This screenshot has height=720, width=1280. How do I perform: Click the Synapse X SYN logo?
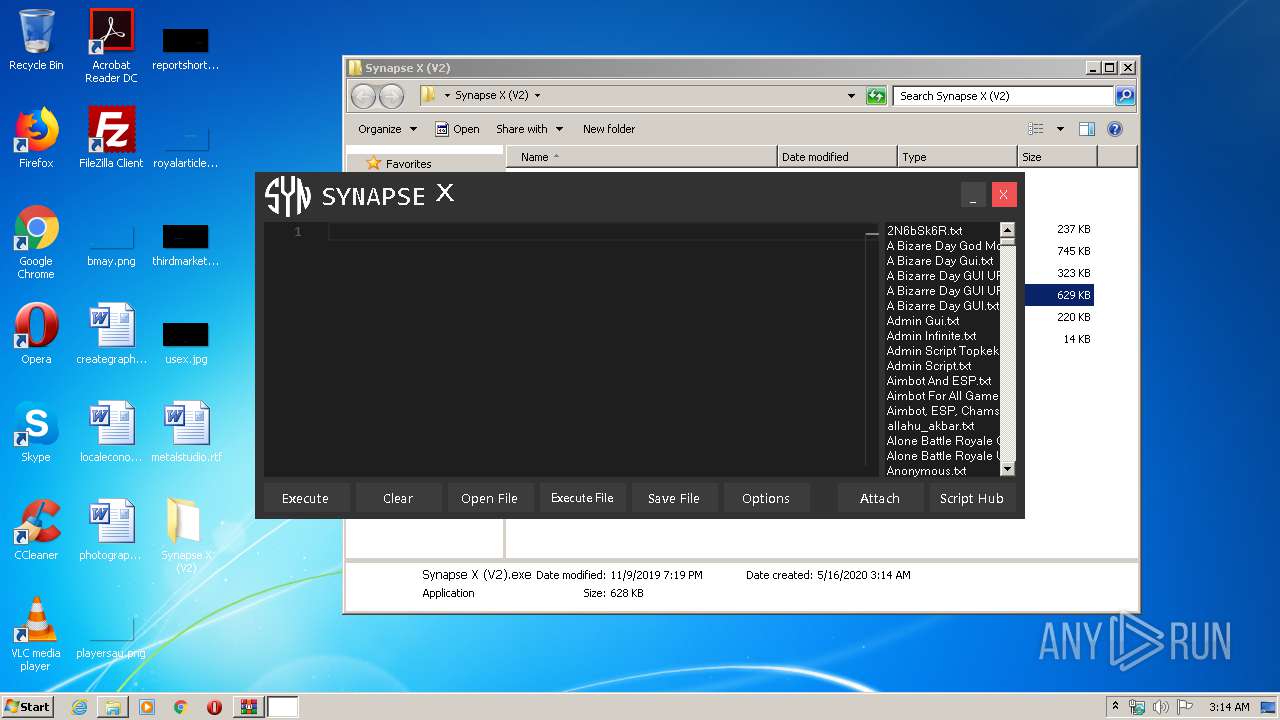tap(288, 196)
